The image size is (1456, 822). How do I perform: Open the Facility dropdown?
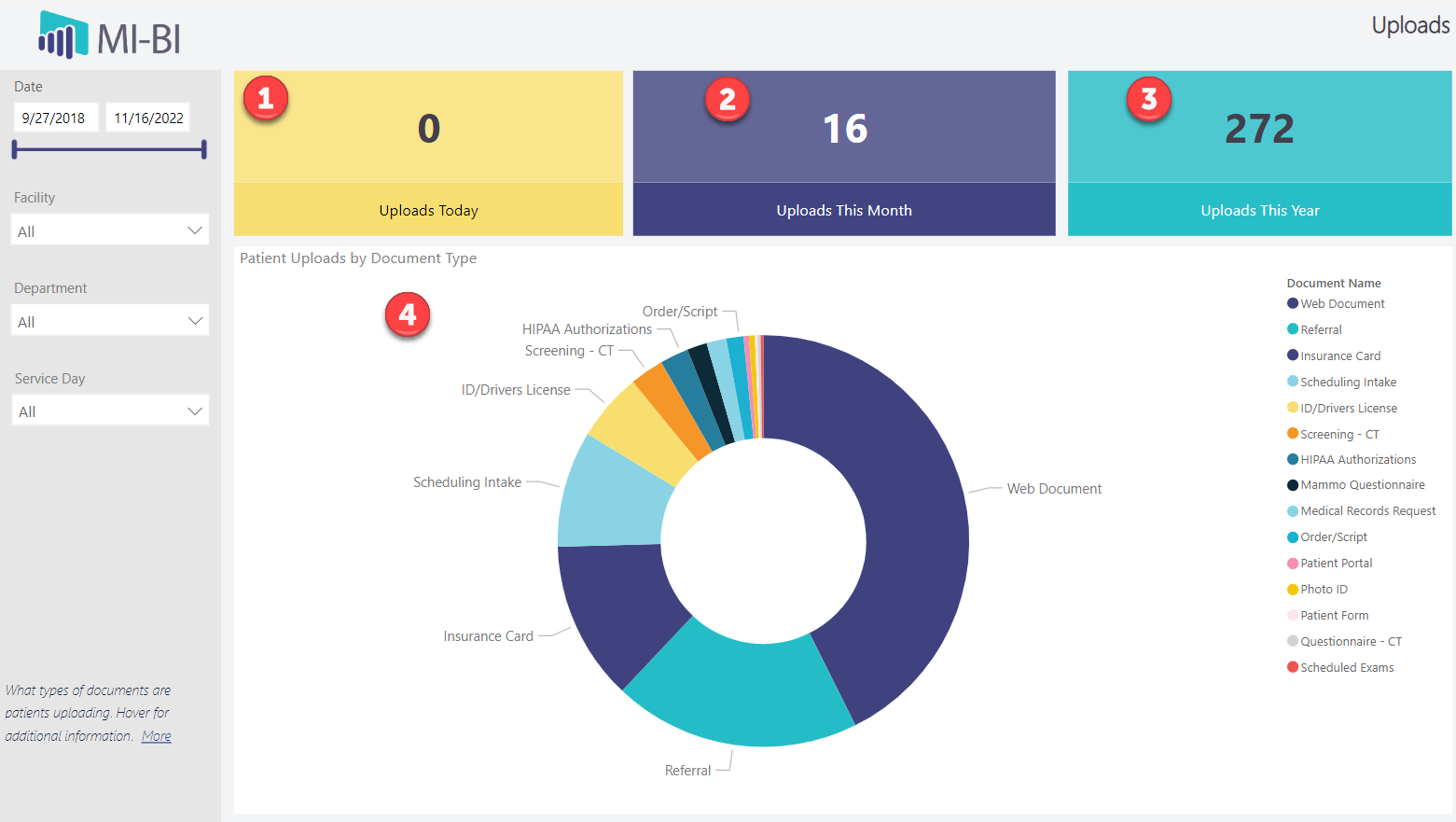(110, 230)
